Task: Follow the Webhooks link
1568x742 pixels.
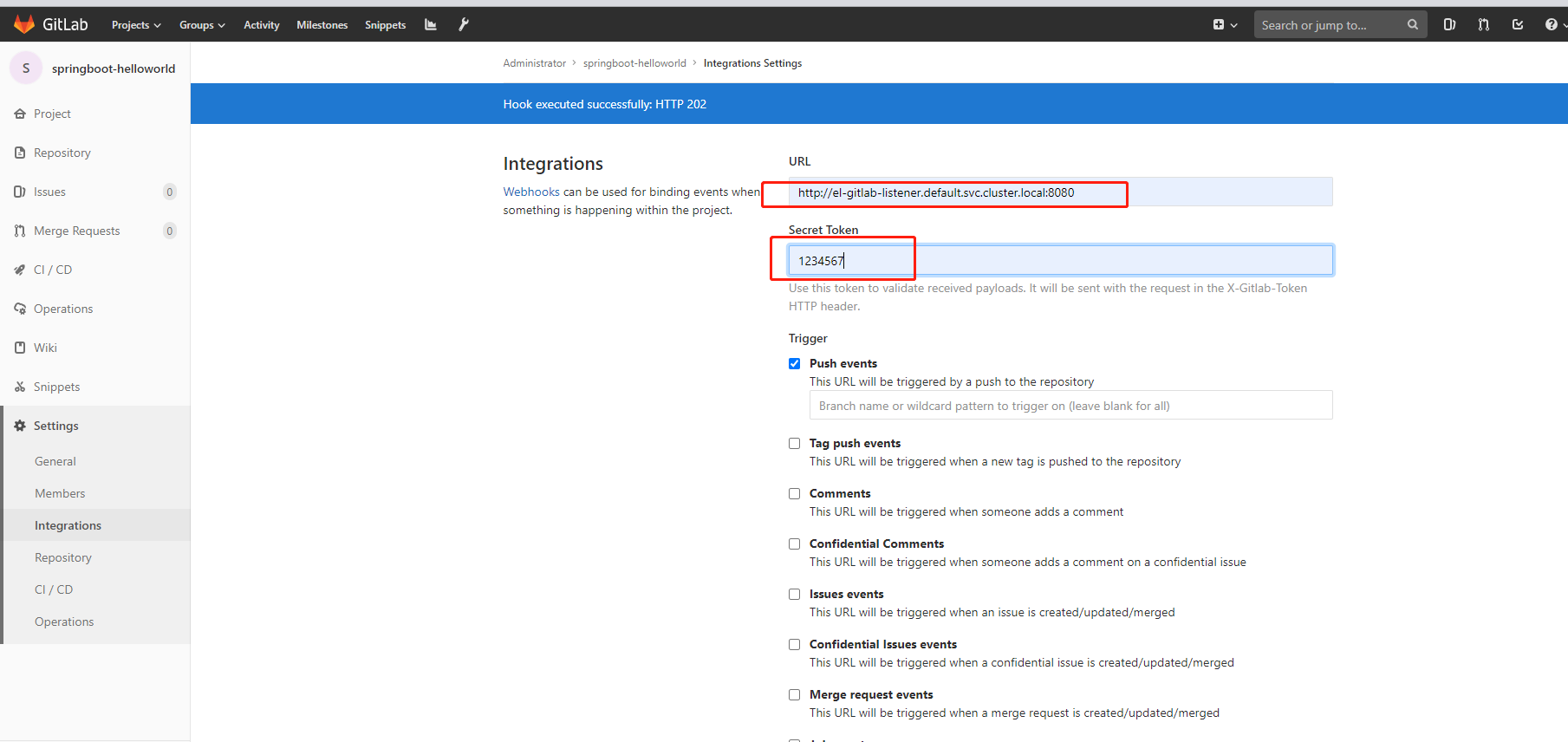Action: pos(531,192)
